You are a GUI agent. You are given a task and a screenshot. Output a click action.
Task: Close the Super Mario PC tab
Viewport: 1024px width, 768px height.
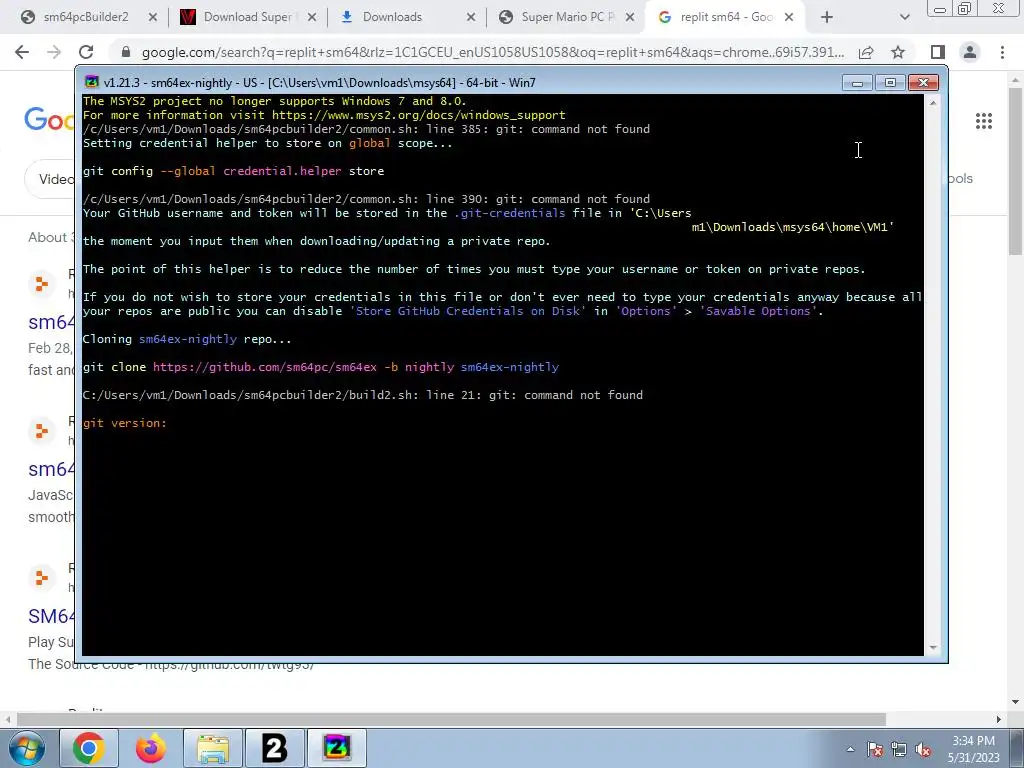tap(630, 18)
